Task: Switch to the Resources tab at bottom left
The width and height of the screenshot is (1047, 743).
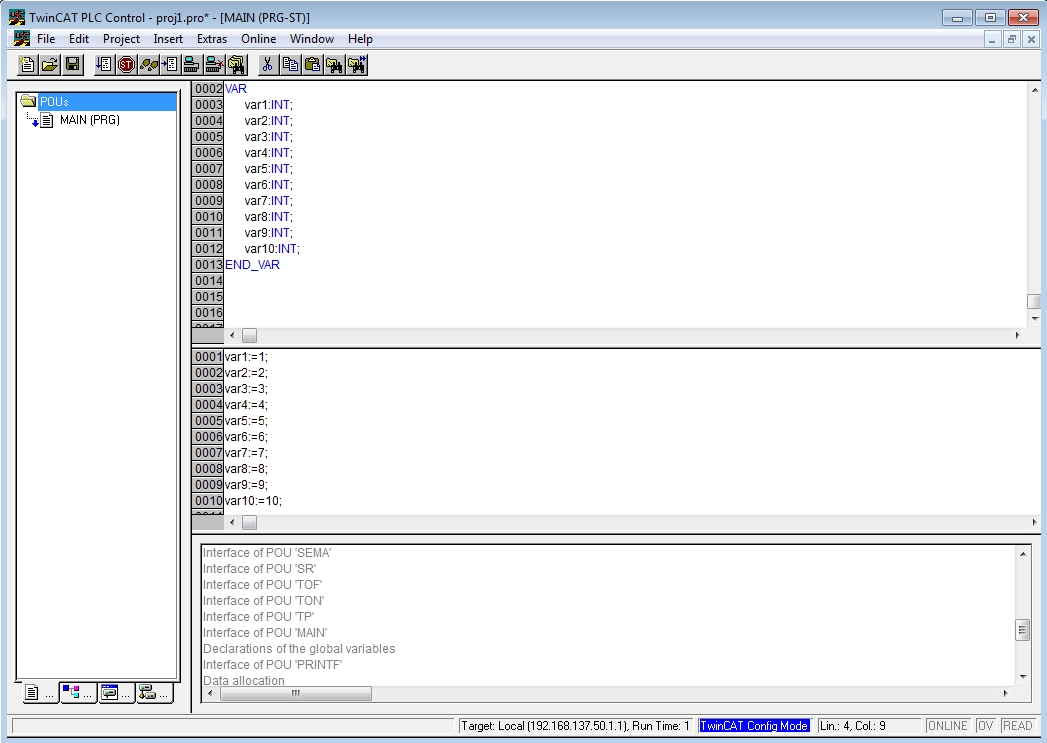Action: (x=148, y=692)
